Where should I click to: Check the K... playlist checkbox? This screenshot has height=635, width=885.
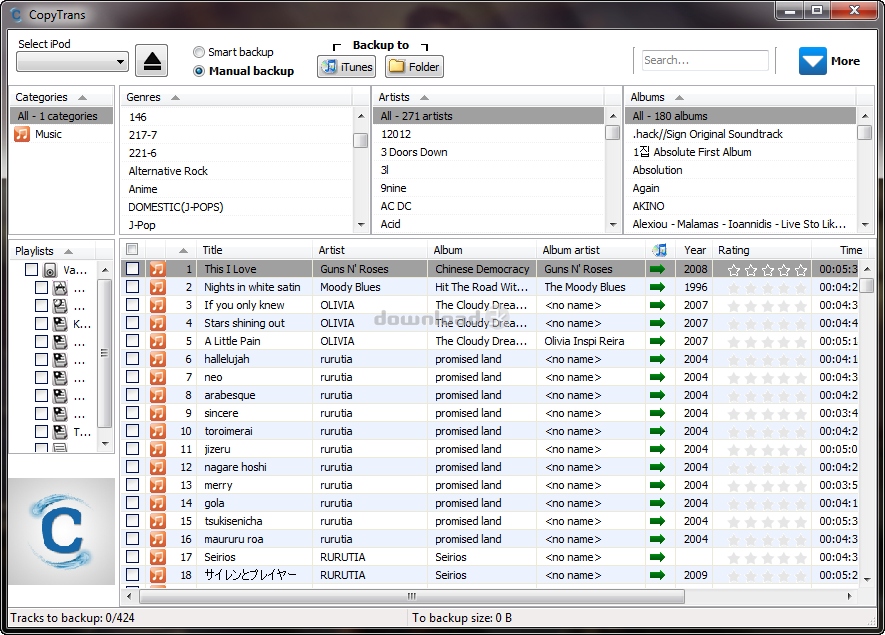click(41, 324)
